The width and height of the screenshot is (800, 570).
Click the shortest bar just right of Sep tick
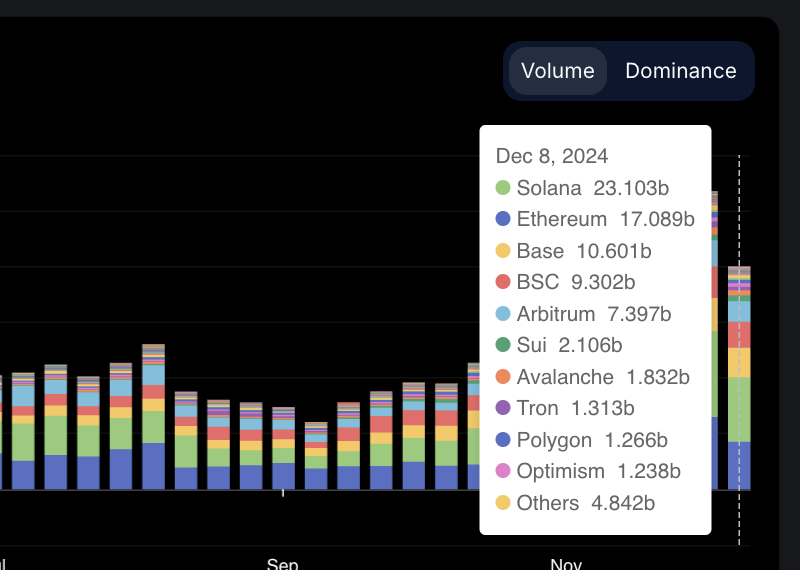(316, 456)
